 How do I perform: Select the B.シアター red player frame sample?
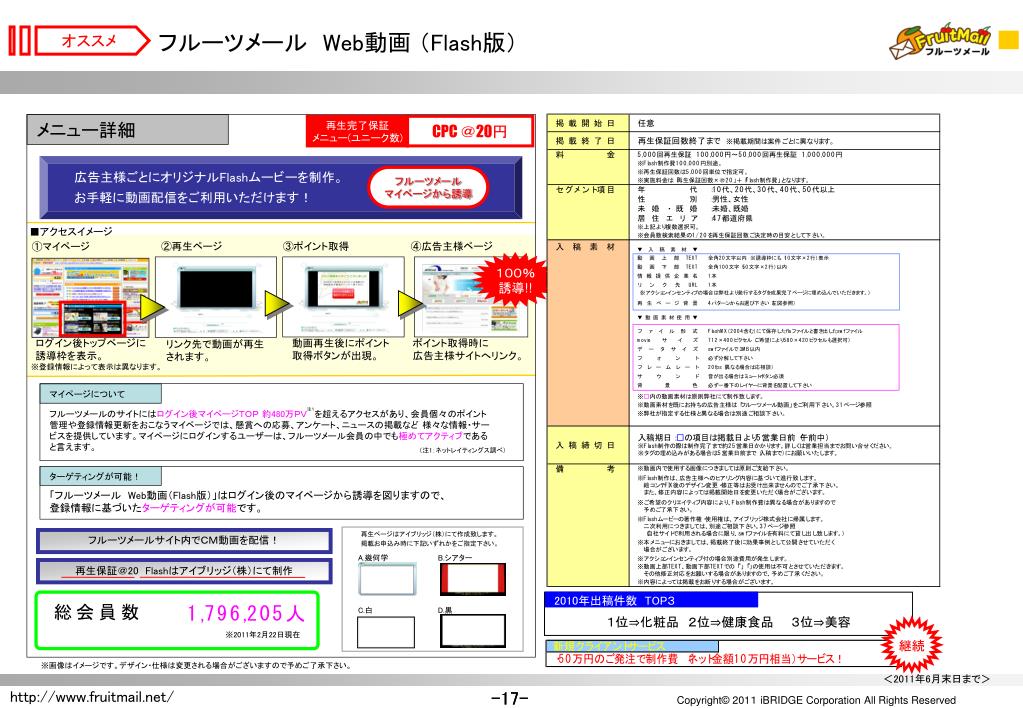coord(472,579)
